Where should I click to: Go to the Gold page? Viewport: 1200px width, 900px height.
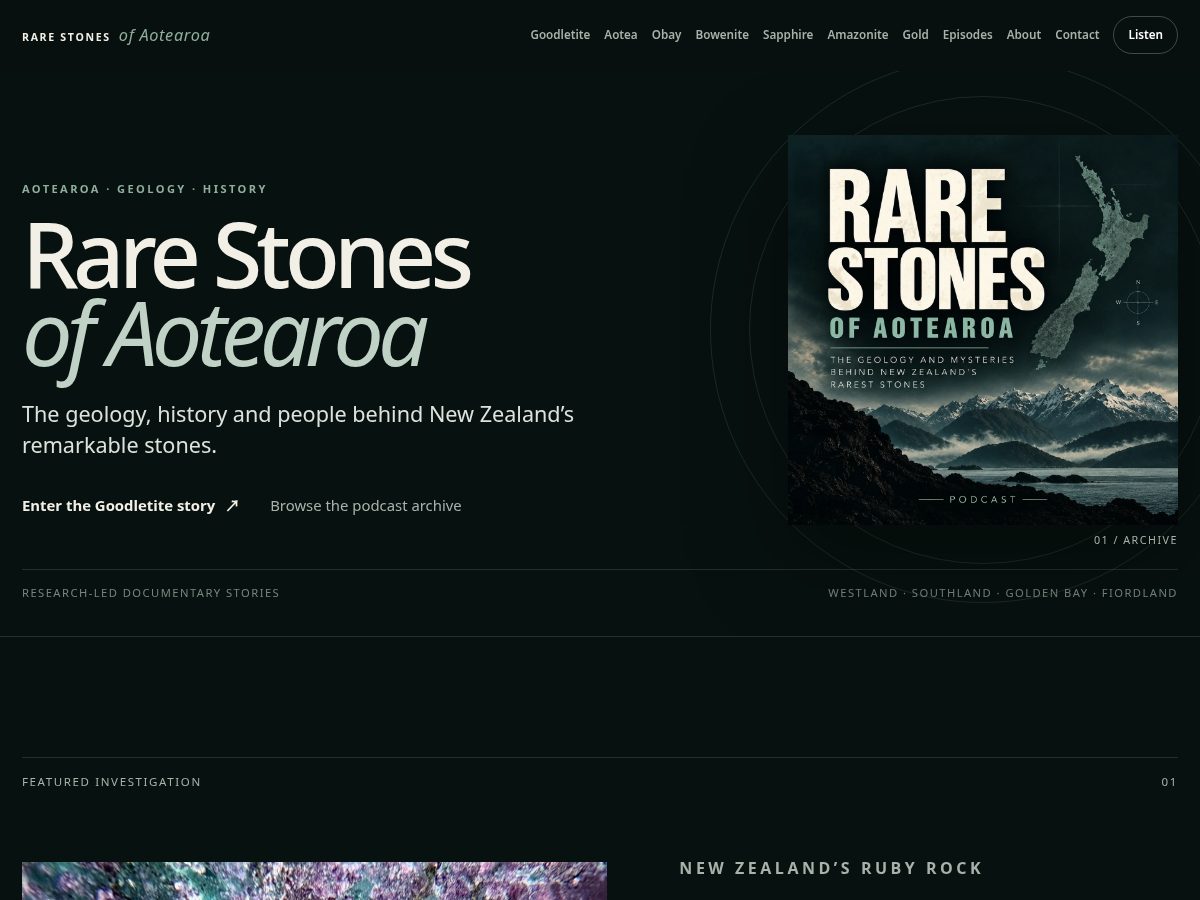click(x=916, y=35)
